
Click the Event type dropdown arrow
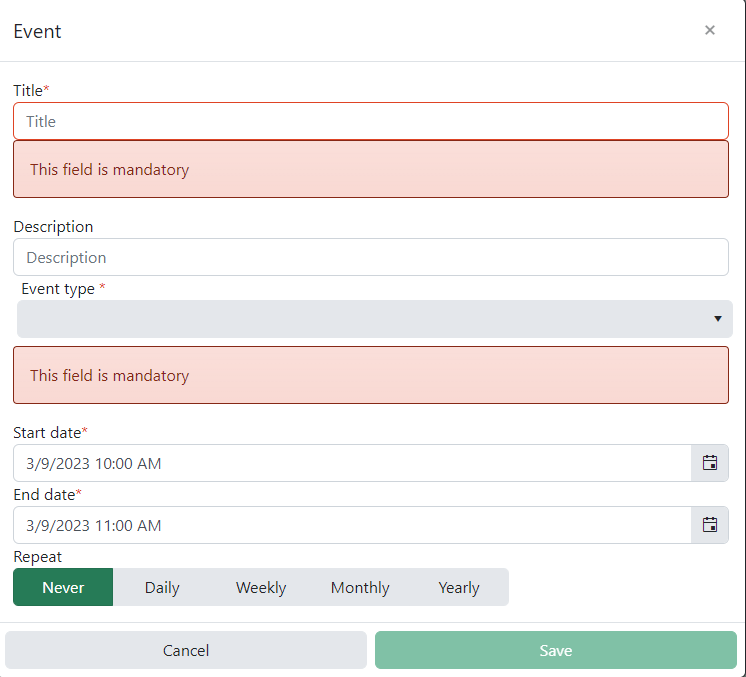717,319
